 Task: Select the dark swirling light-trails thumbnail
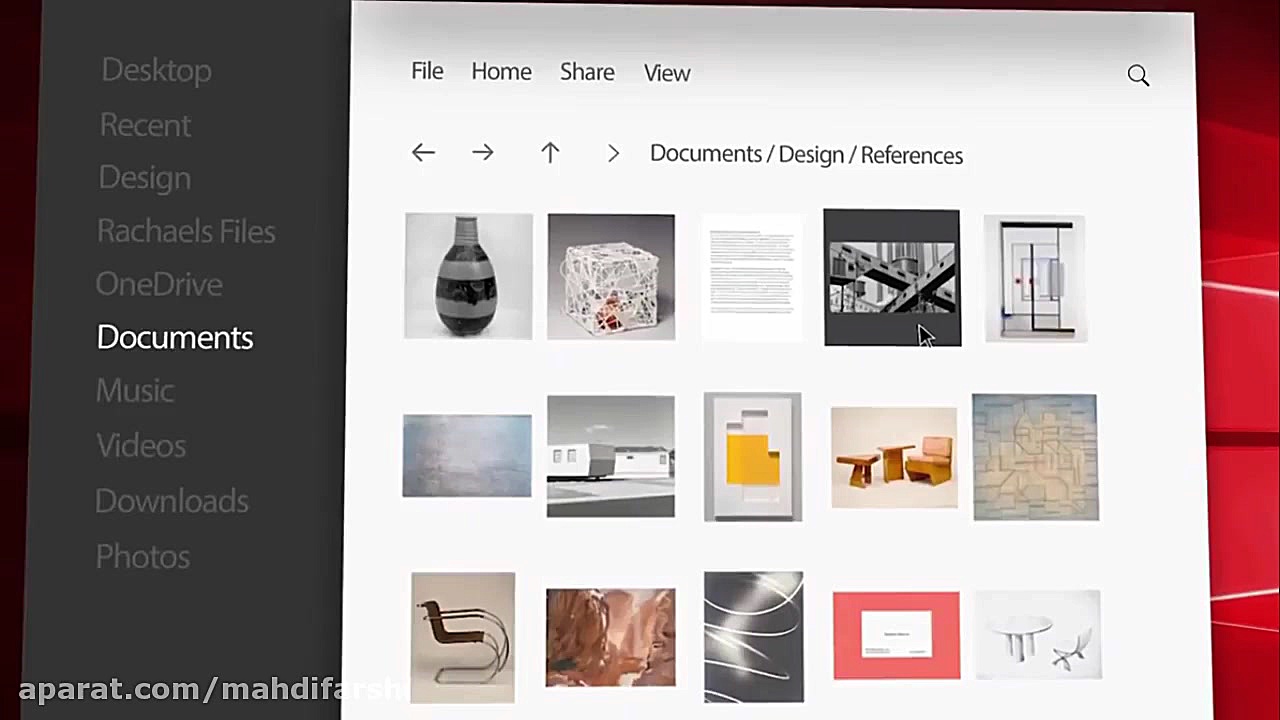point(754,637)
